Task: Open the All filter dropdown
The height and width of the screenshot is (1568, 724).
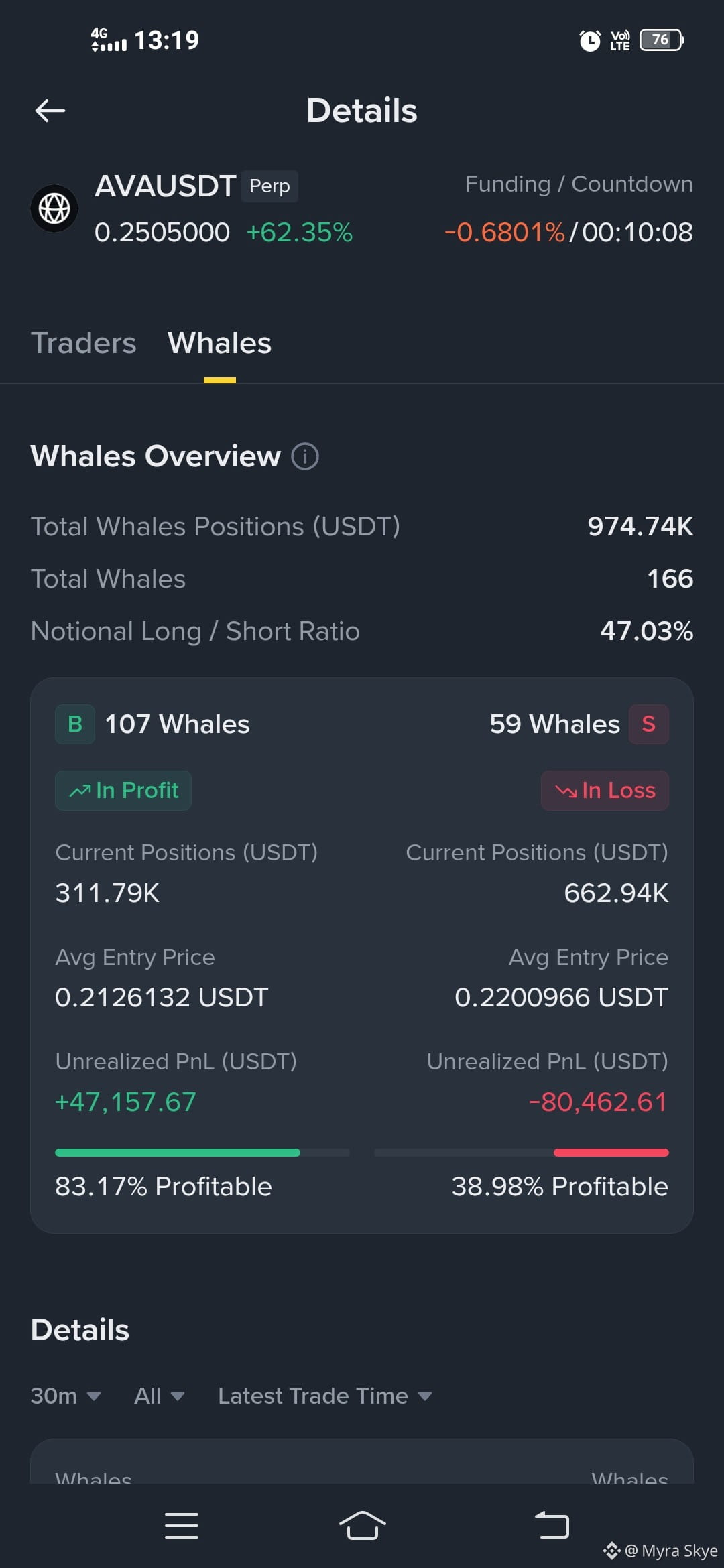Action: click(159, 1396)
